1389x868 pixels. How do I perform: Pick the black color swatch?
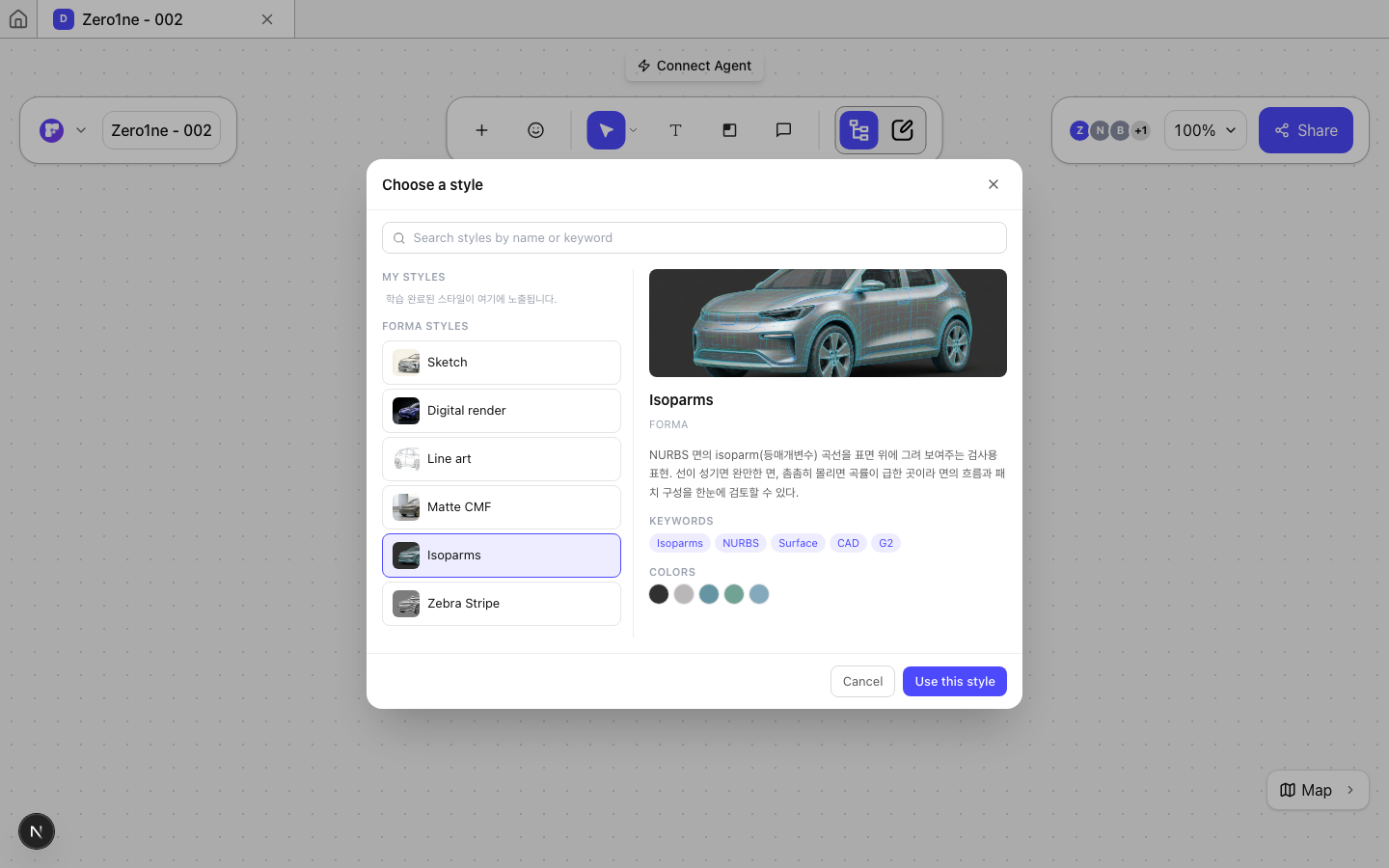tap(659, 594)
